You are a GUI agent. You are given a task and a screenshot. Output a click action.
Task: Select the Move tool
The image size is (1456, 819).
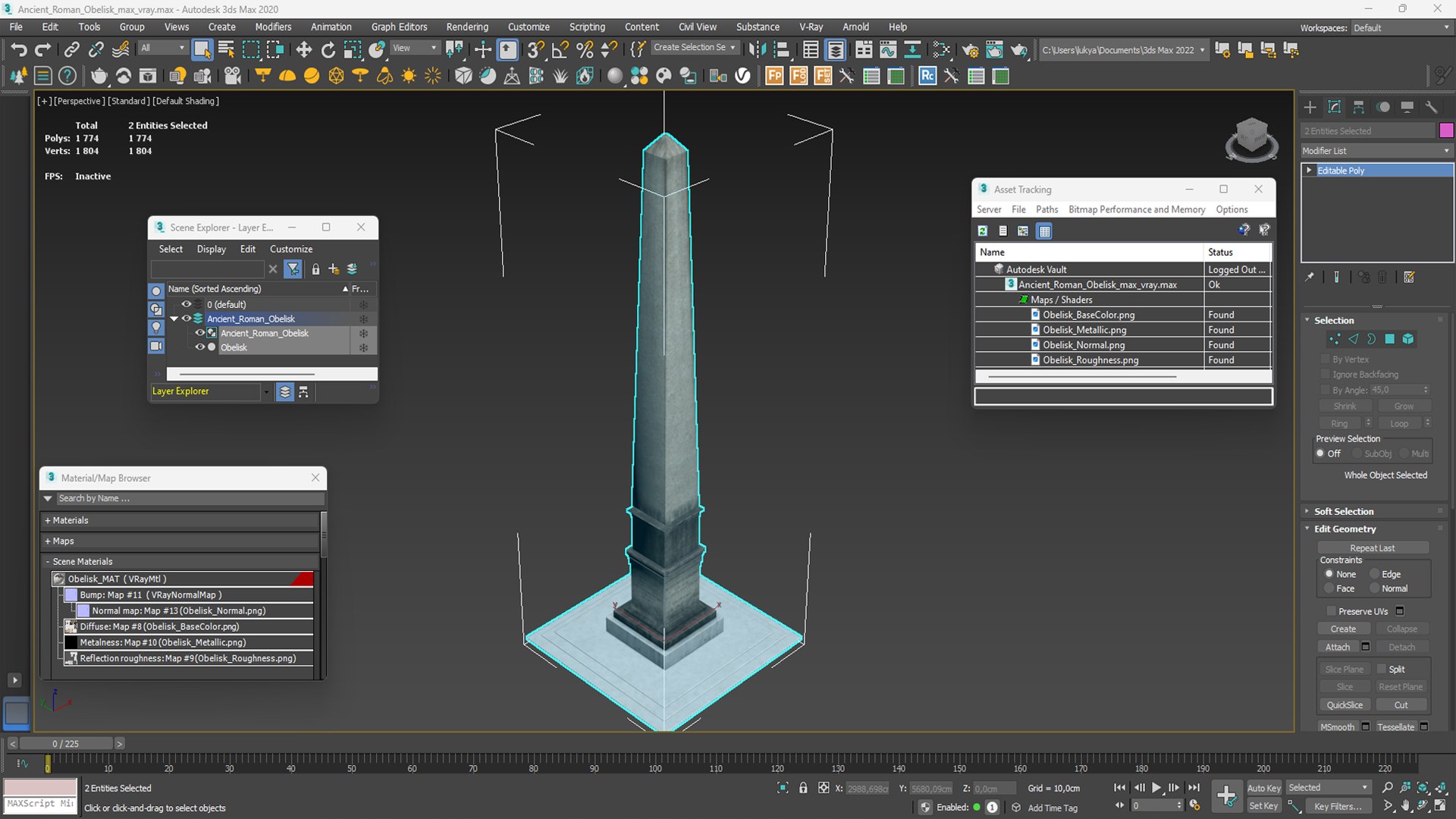pyautogui.click(x=303, y=50)
